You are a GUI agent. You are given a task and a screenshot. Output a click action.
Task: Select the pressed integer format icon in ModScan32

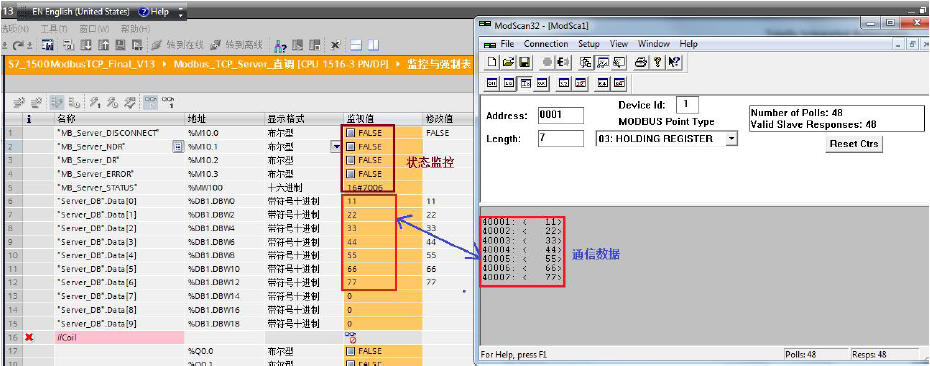[525, 84]
